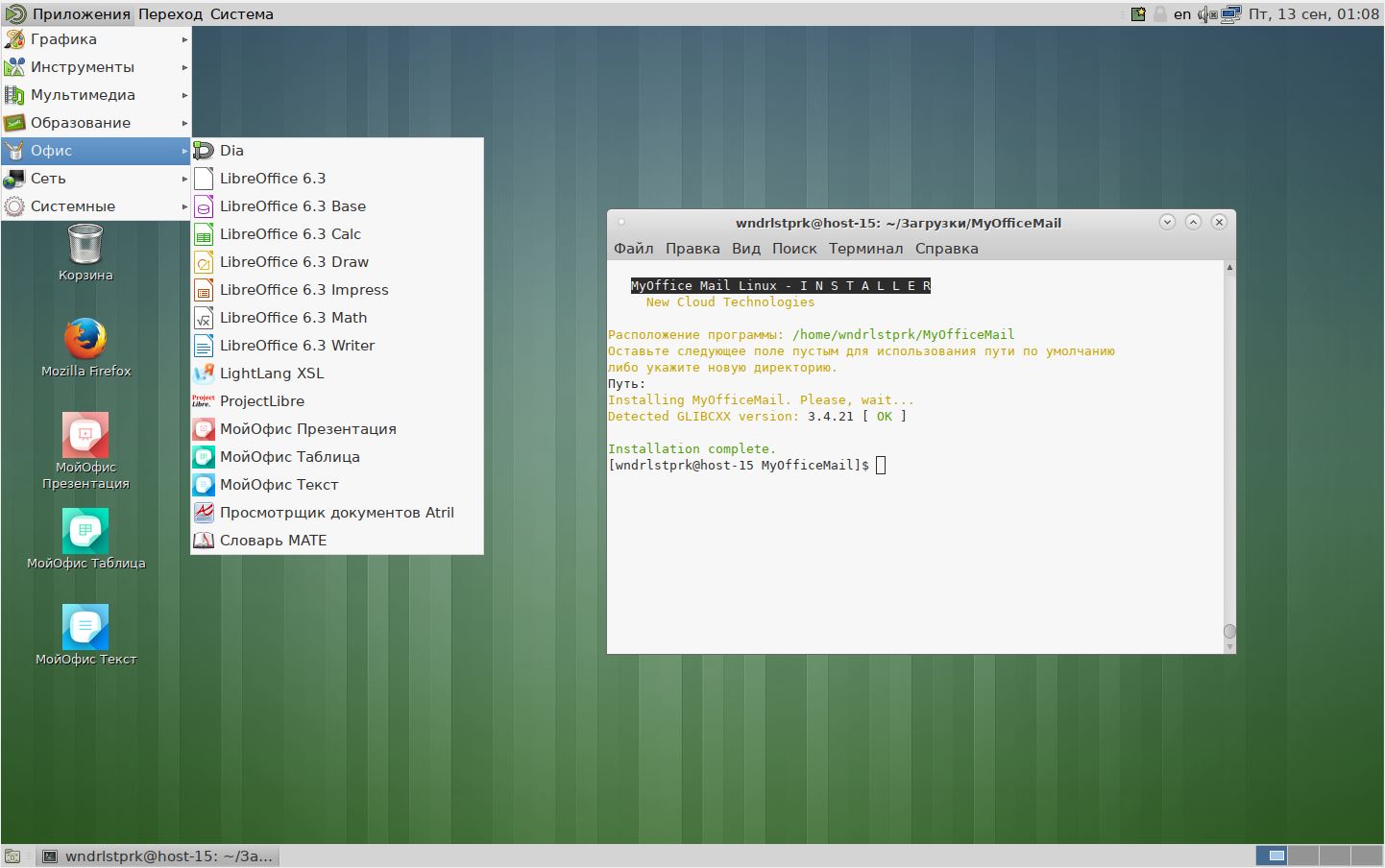Switch keyboard layout via the en indicator
1385x868 pixels.
pyautogui.click(x=1182, y=14)
